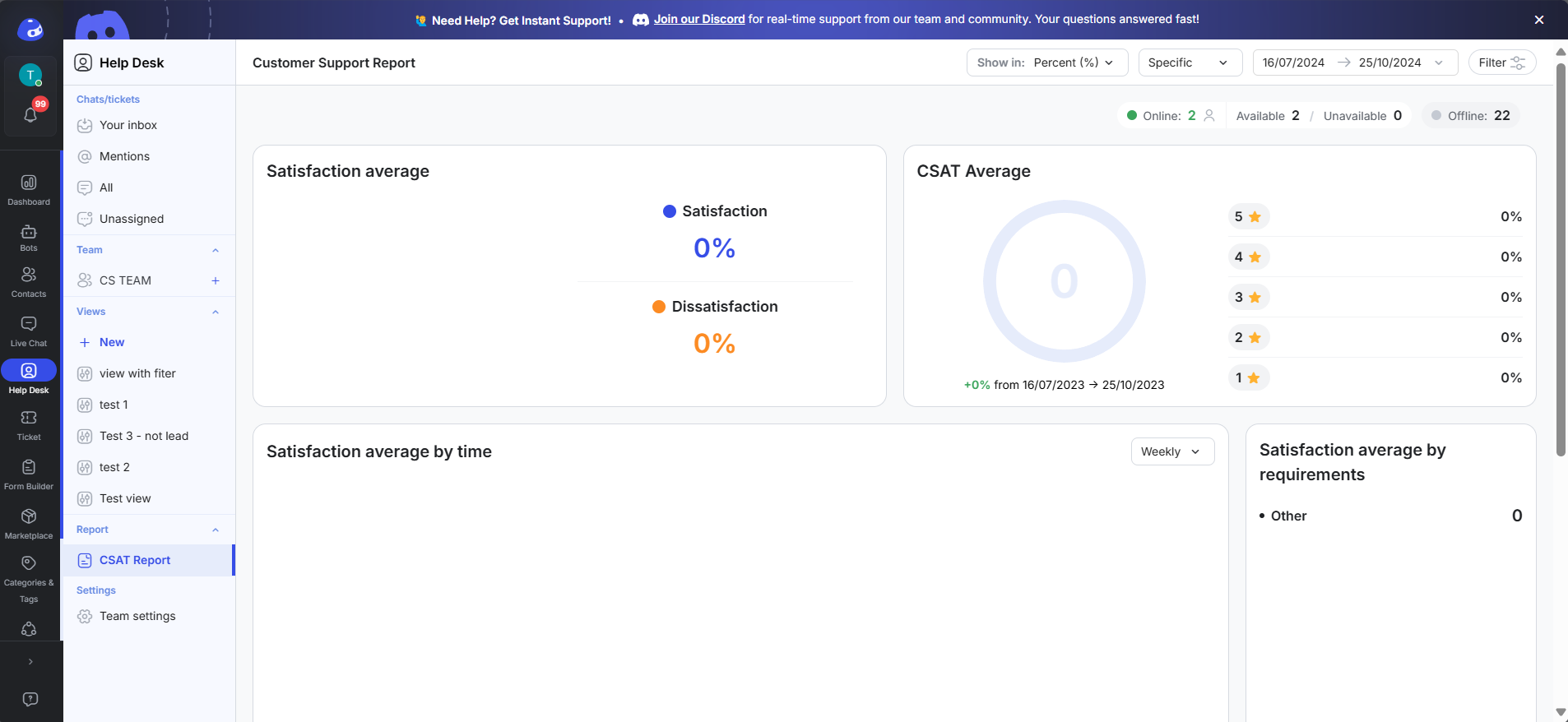Viewport: 1568px width, 722px height.
Task: Click the notifications bell icon
Action: click(30, 115)
